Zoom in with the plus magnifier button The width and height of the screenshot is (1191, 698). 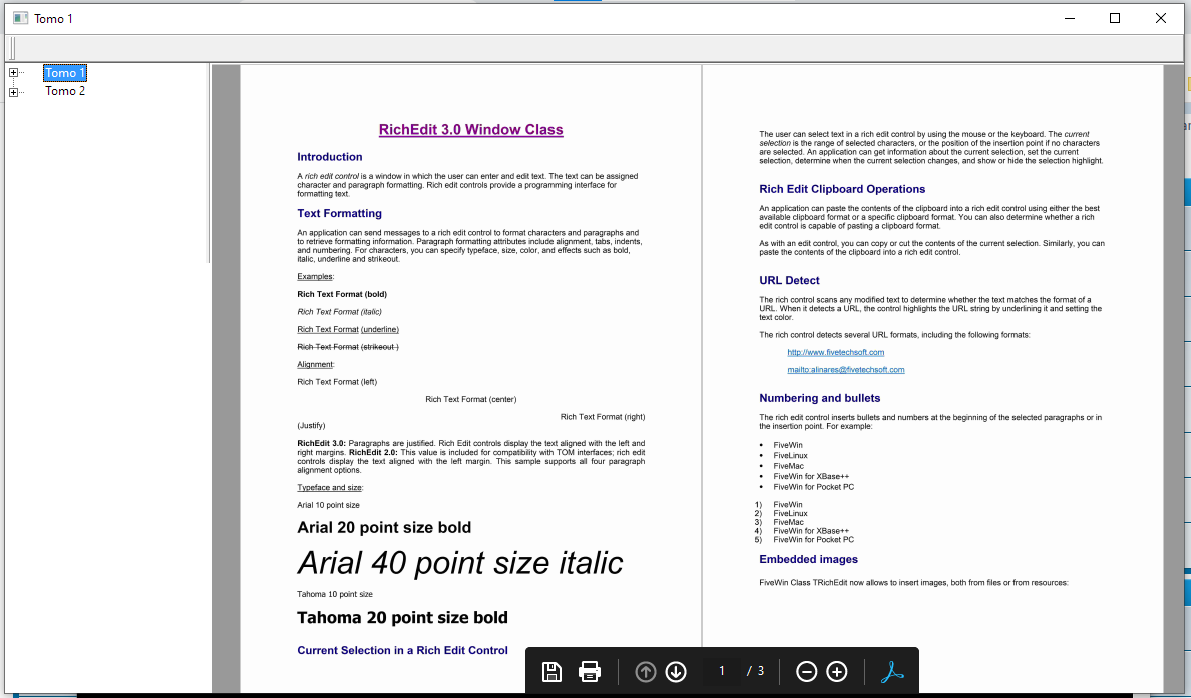[x=837, y=671]
